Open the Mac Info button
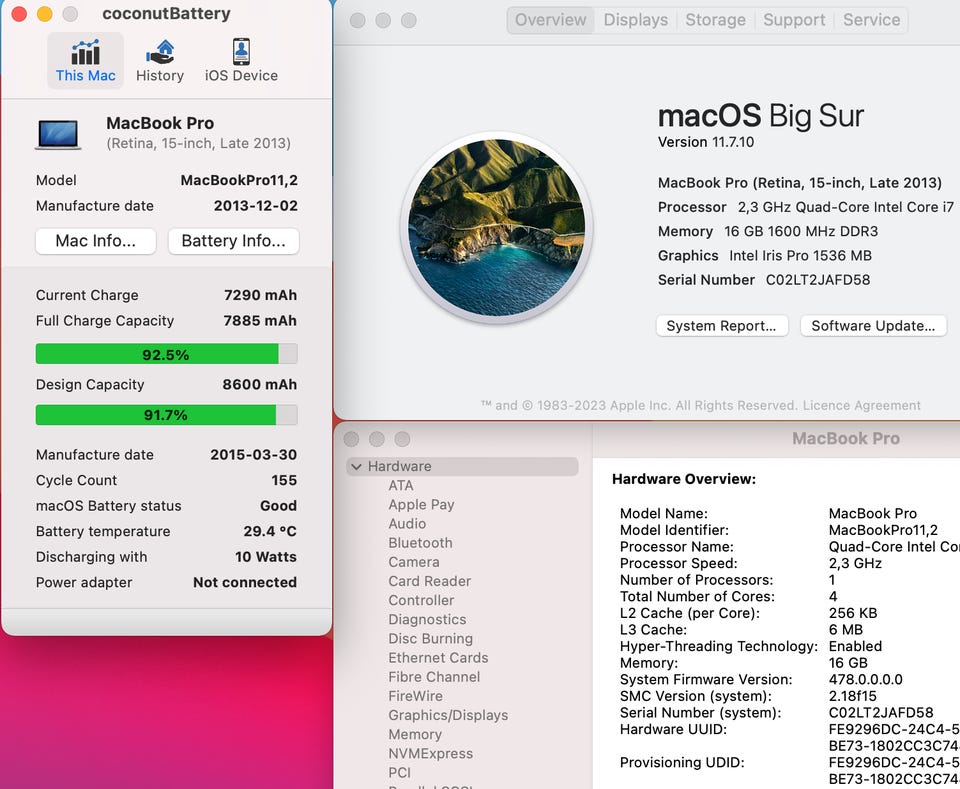960x789 pixels. [96, 241]
